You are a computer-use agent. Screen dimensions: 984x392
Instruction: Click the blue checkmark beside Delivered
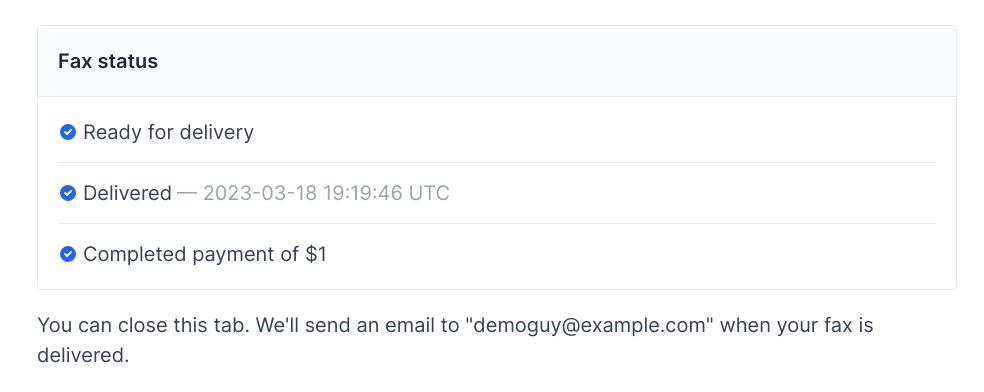coord(68,193)
